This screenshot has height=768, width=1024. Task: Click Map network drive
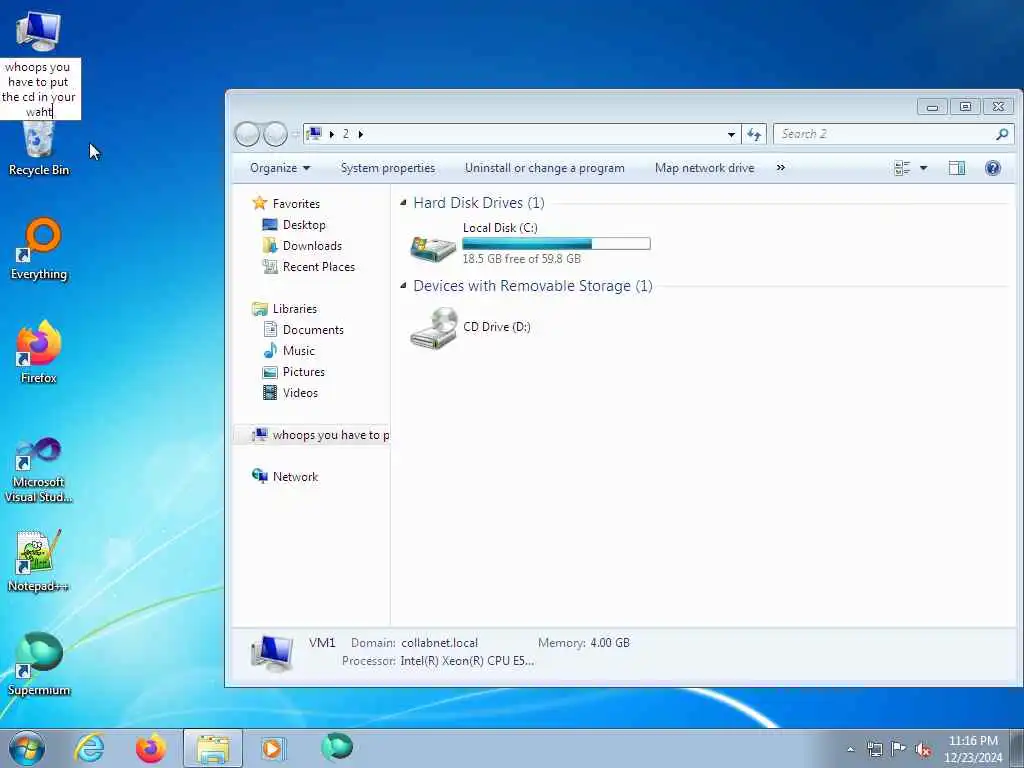[x=705, y=168]
